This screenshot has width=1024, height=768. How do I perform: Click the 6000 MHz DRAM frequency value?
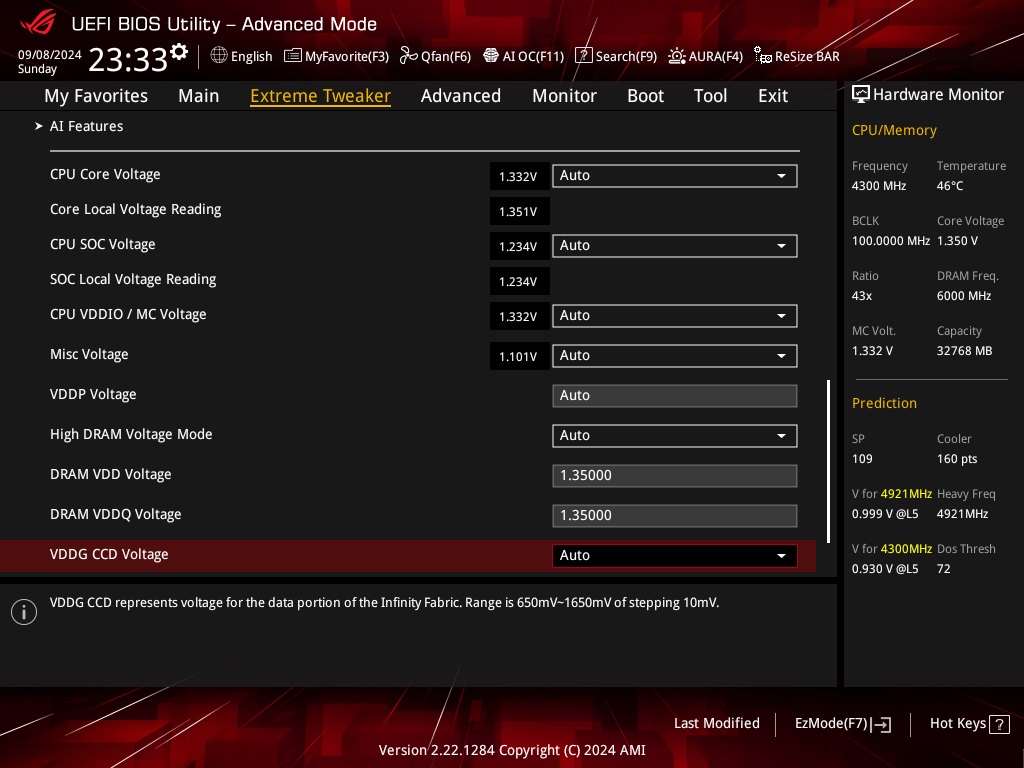coord(964,296)
